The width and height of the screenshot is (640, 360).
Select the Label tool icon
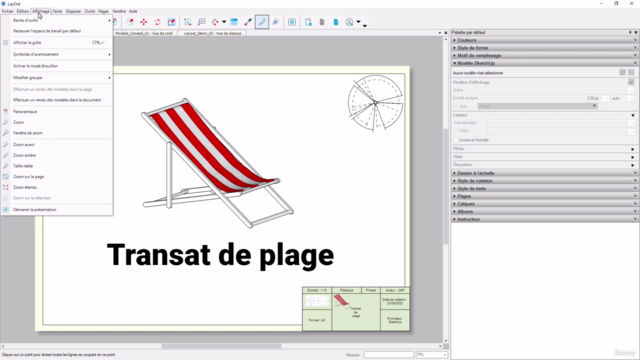(202, 22)
